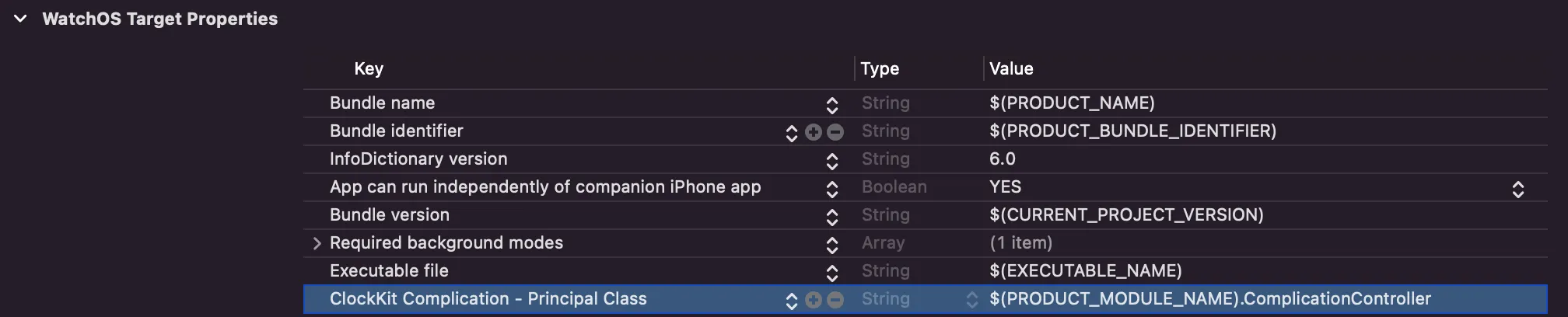Open key stepper for Executable file
Screen dimensions: 1568x317
tap(832, 273)
